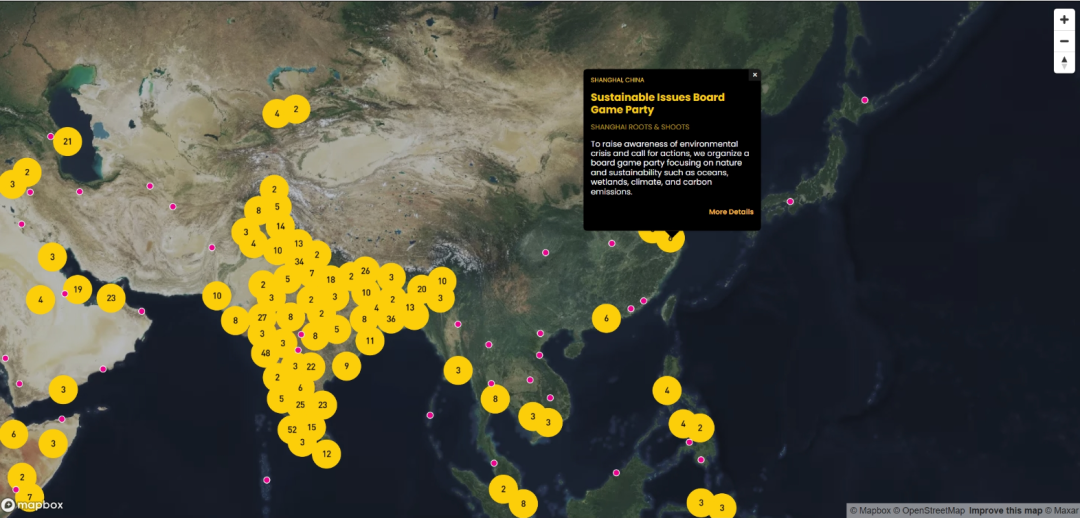Screen dimensions: 1080x518
Task: Open More Details for board game party
Action: coord(731,211)
